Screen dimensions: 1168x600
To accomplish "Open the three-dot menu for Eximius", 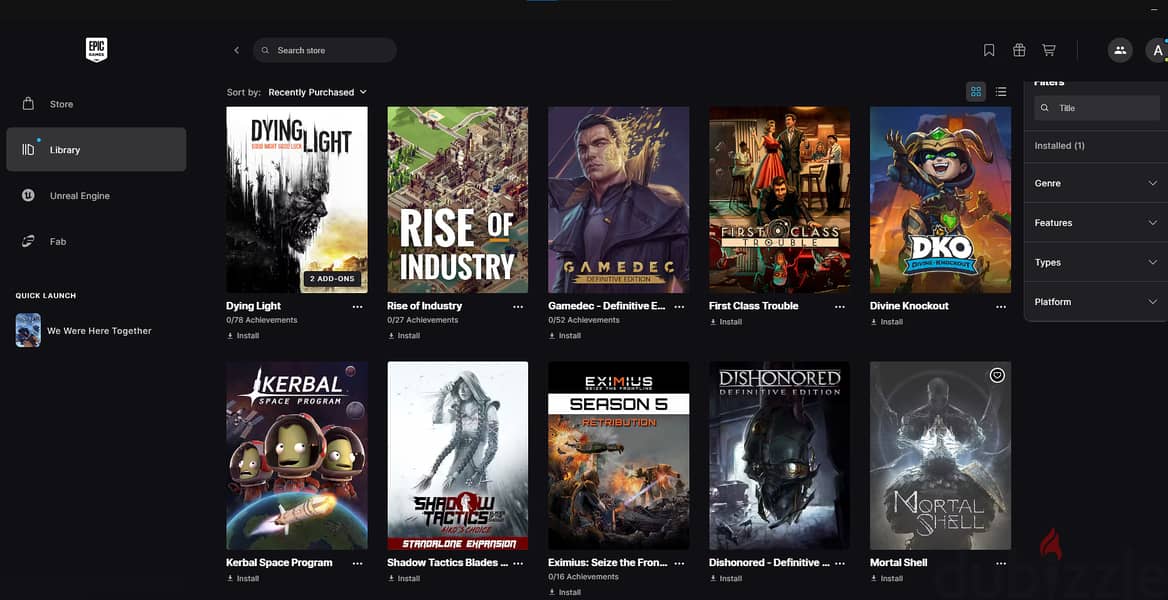I will click(x=679, y=563).
